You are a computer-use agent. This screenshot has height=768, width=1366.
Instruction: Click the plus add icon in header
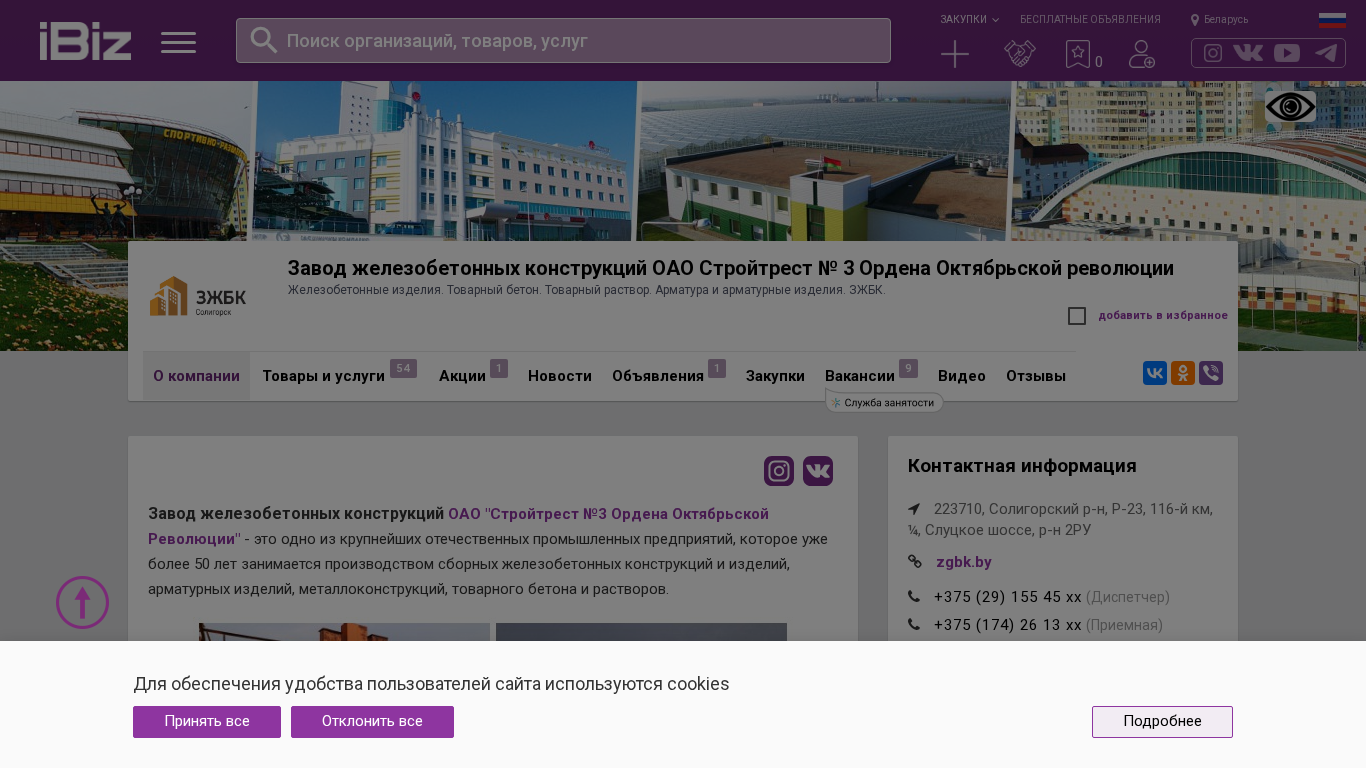point(955,54)
